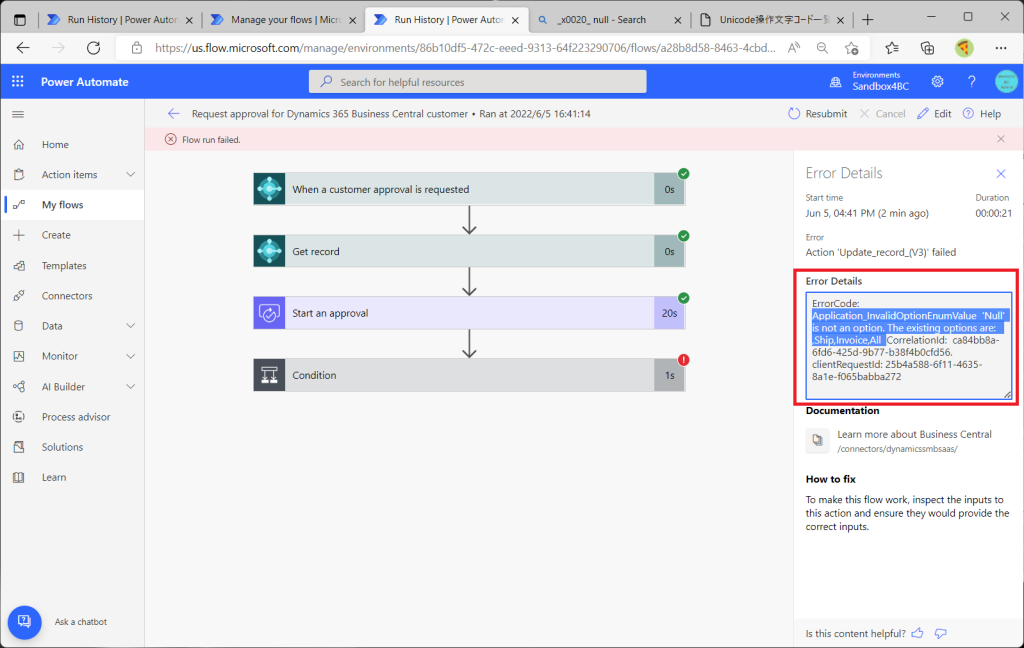This screenshot has height=648, width=1024.
Task: Add page to favorites star icon
Action: point(852,48)
